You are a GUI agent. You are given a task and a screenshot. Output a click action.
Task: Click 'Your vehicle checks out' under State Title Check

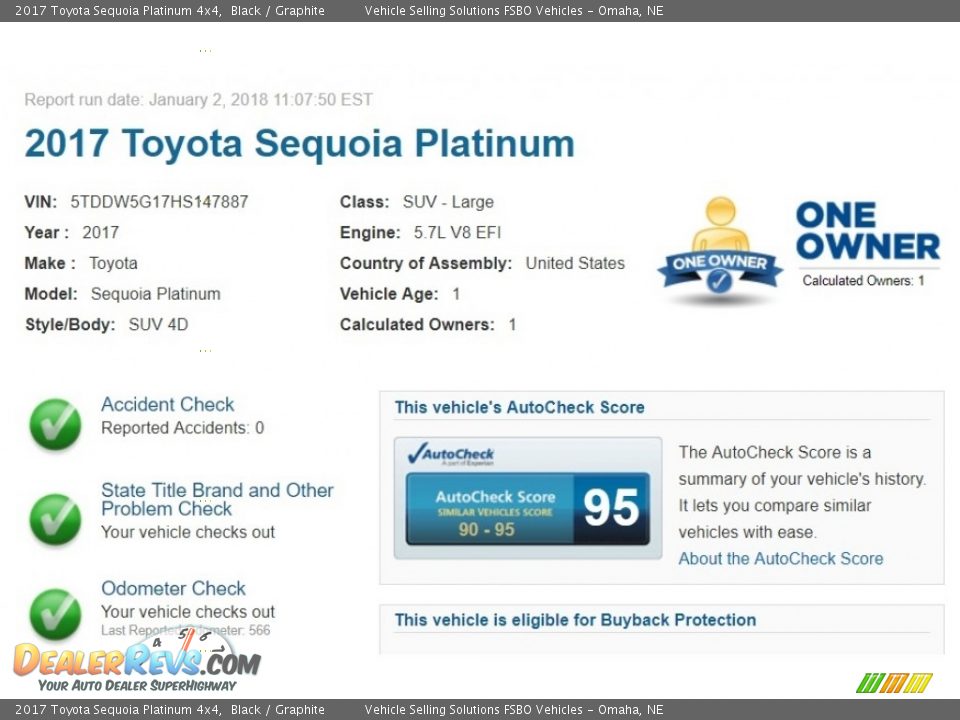188,532
